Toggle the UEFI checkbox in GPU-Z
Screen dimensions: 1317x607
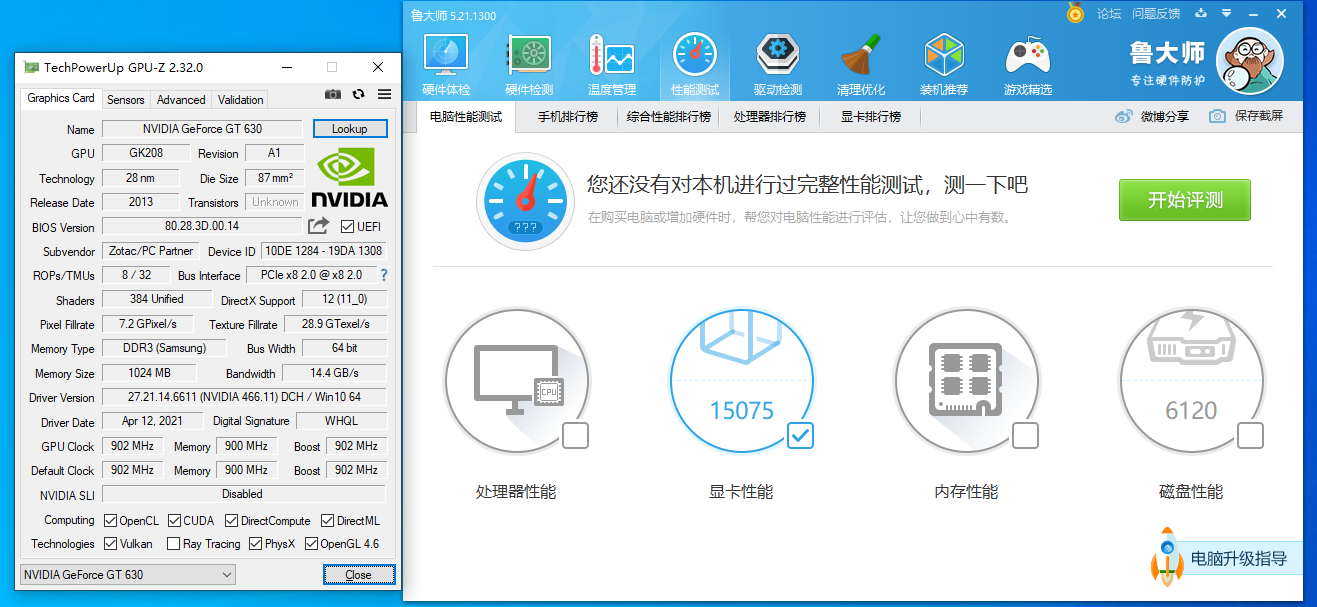(x=348, y=226)
